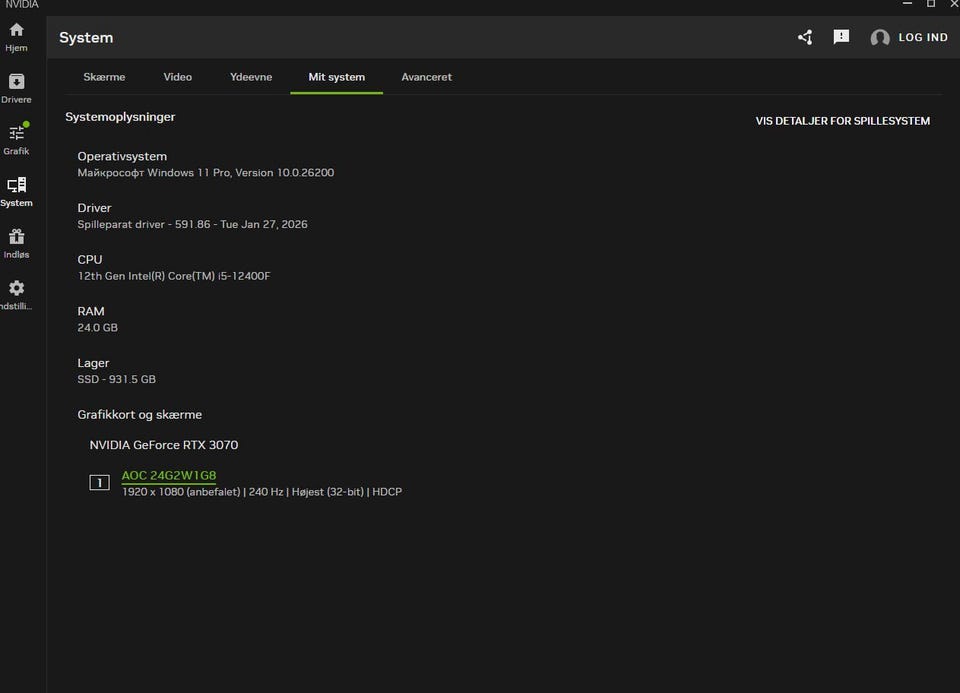Switch to the Ydeevne tab
The height and width of the screenshot is (693, 960).
pos(251,77)
